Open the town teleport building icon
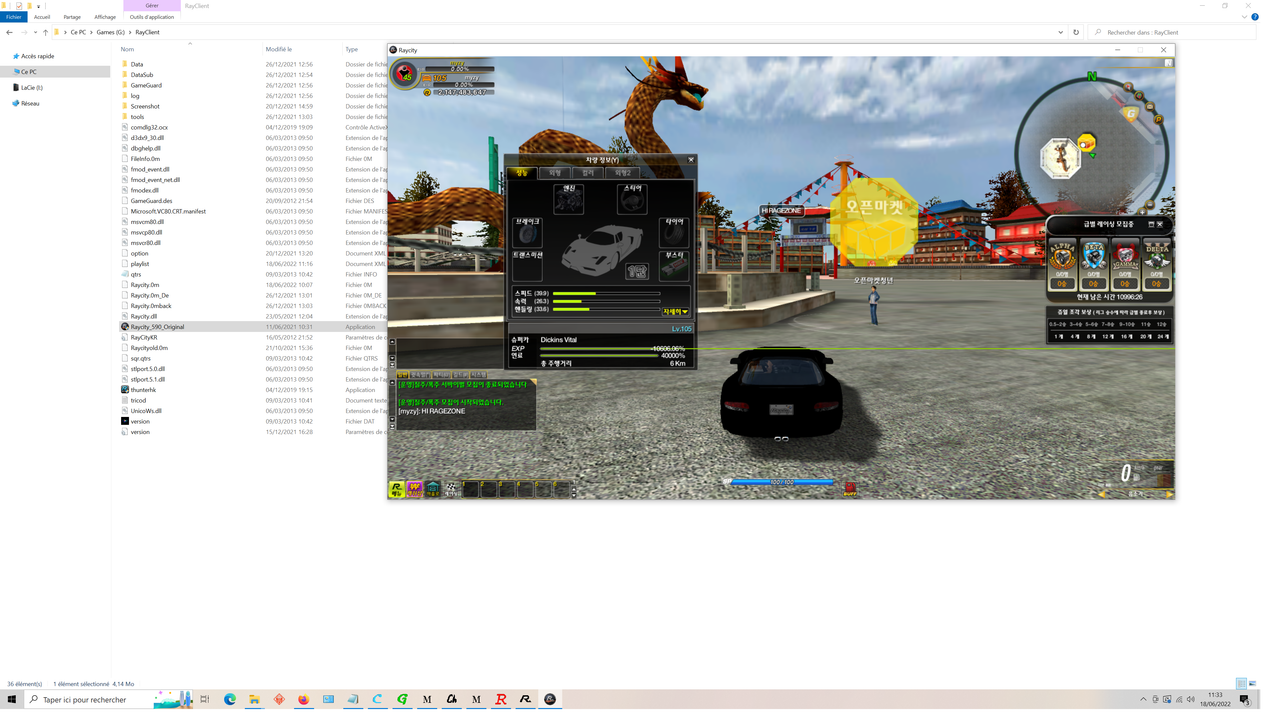This screenshot has width=1280, height=720. [432, 488]
